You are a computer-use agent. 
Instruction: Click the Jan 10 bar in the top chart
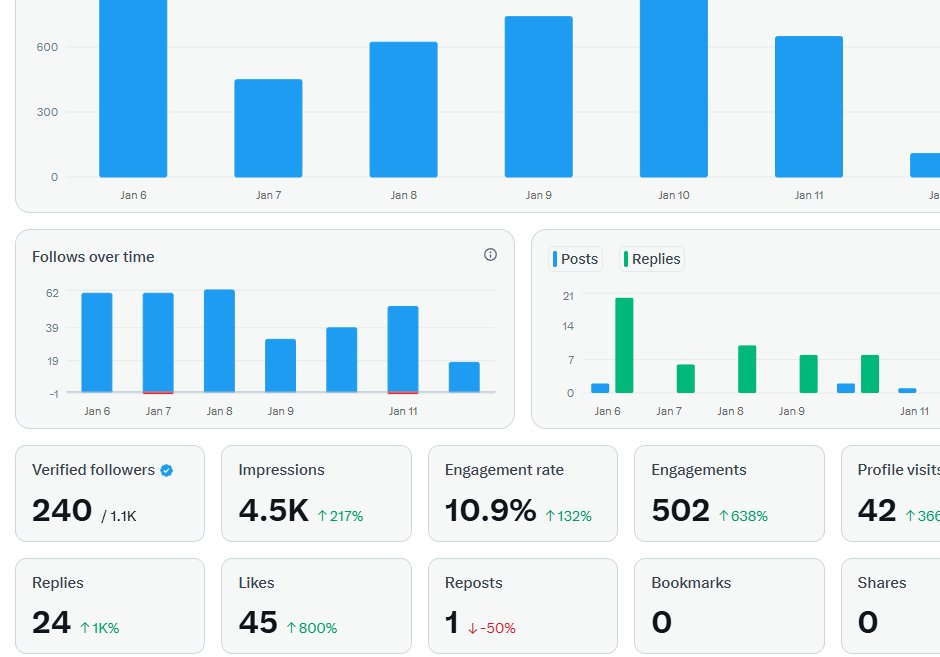674,89
